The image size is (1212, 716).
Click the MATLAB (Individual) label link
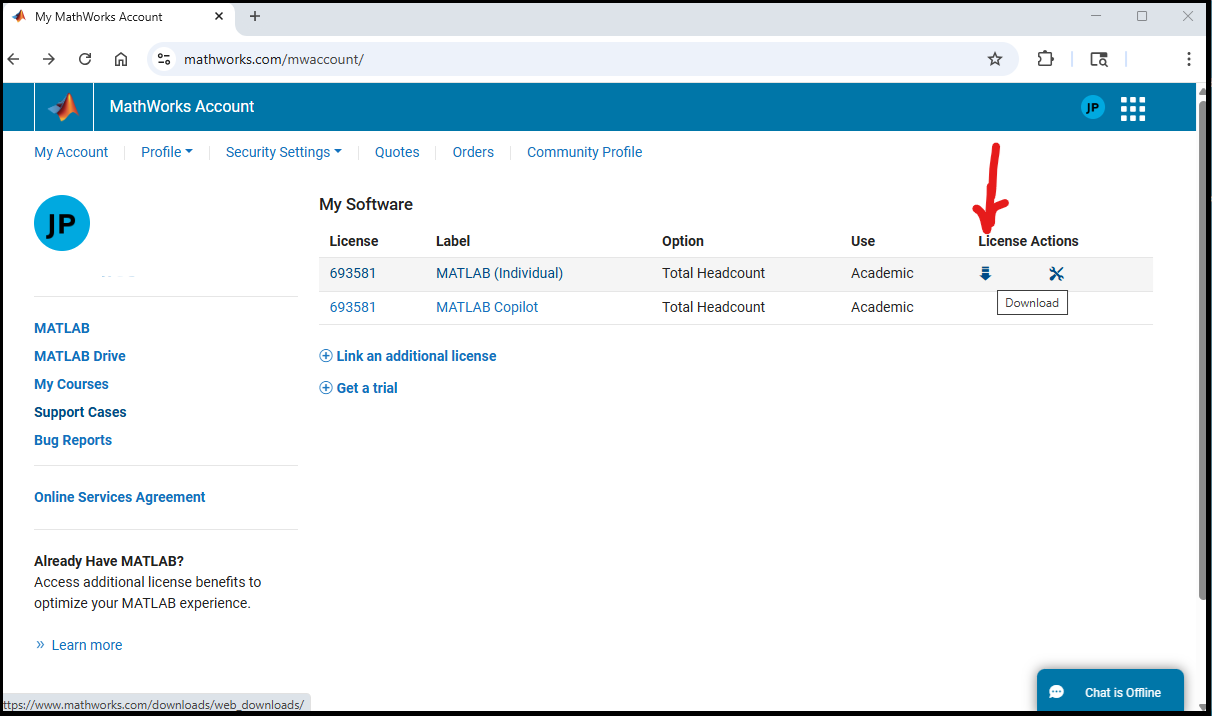pyautogui.click(x=500, y=273)
